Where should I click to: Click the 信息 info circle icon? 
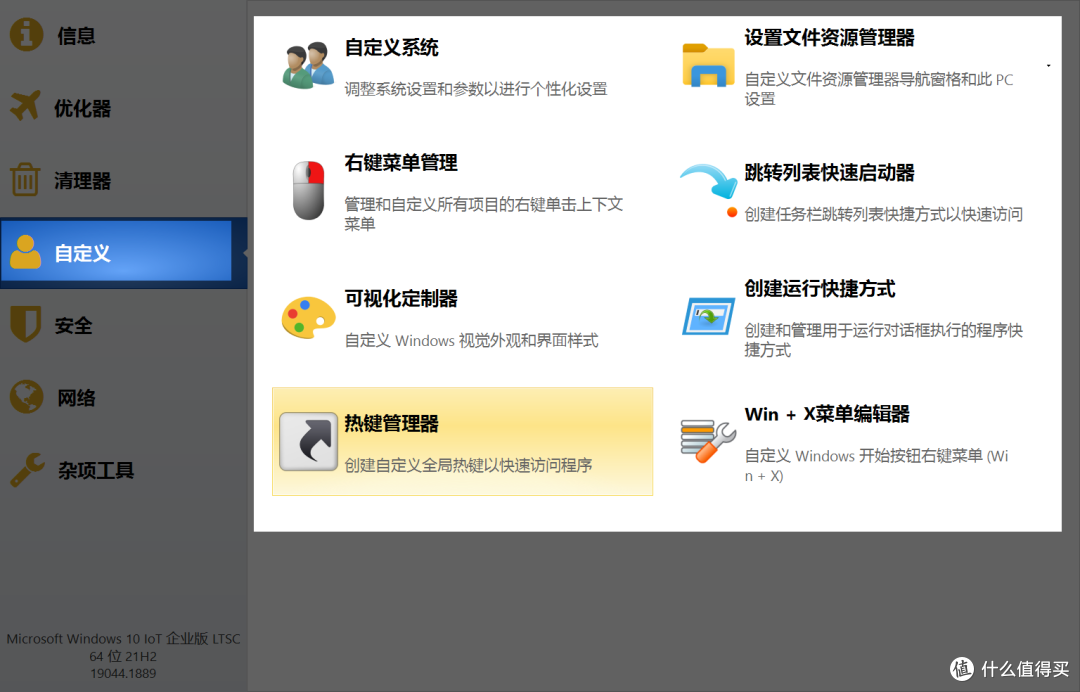point(26,34)
